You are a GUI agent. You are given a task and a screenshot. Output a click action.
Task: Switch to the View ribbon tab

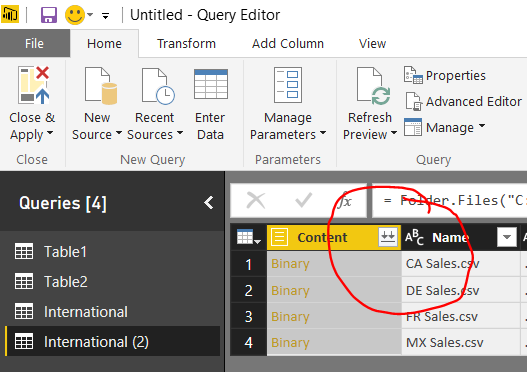(372, 44)
